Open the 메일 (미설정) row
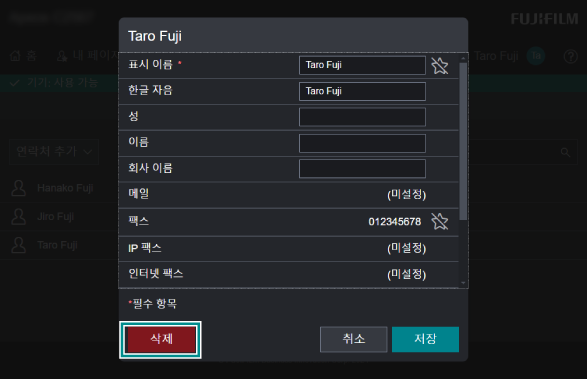This screenshot has height=379, width=587. pyautogui.click(x=289, y=195)
